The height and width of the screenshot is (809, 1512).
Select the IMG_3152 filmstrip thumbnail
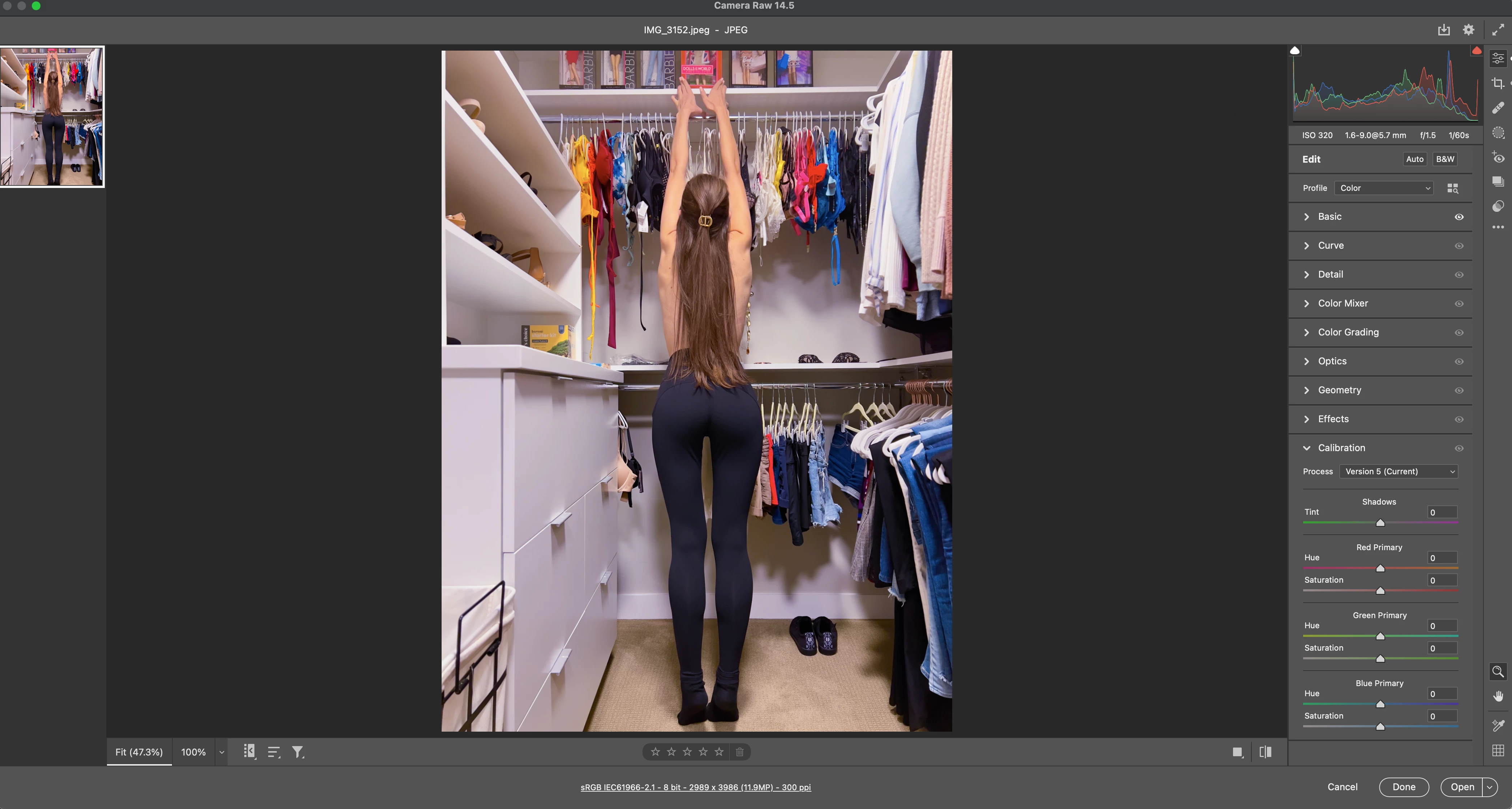(x=52, y=117)
